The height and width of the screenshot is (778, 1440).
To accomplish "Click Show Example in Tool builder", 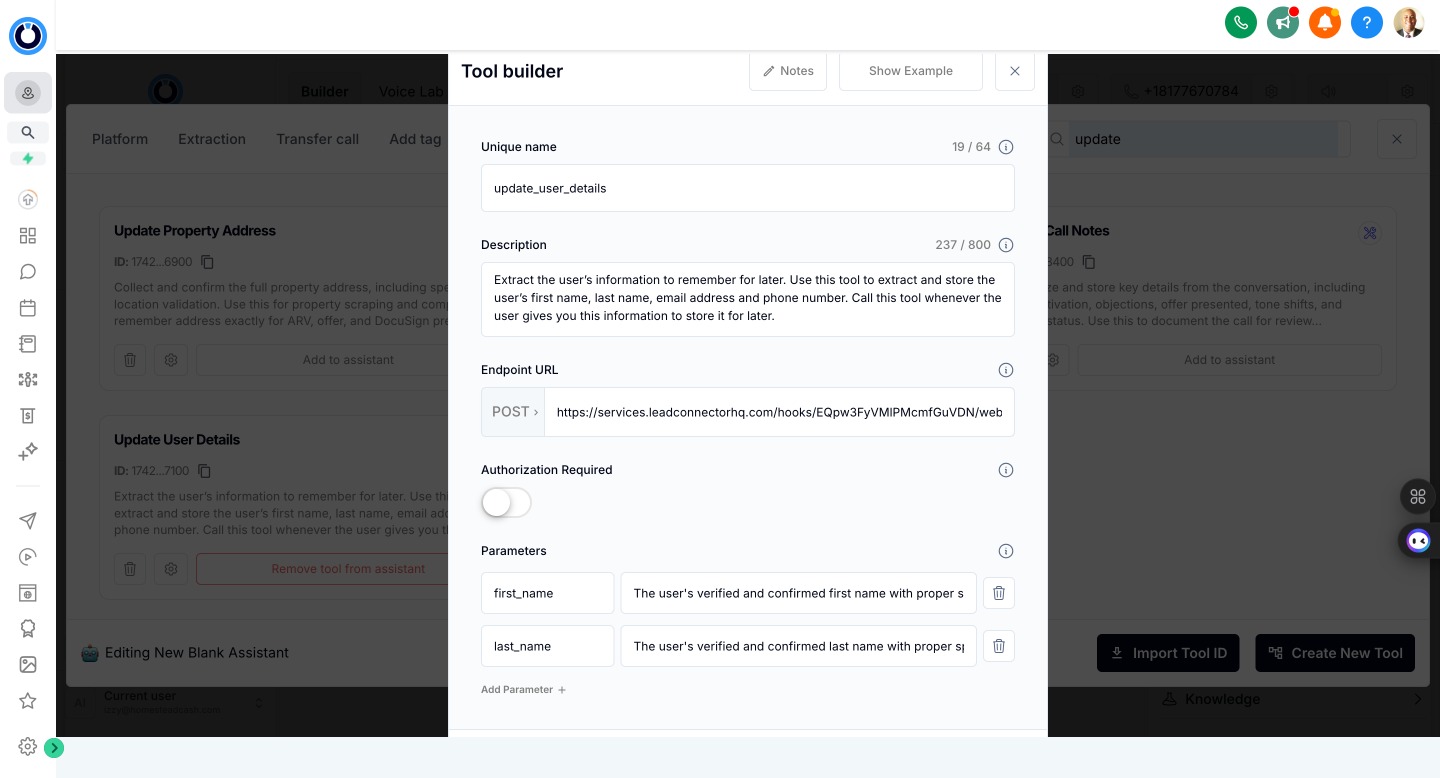I will click(x=910, y=71).
